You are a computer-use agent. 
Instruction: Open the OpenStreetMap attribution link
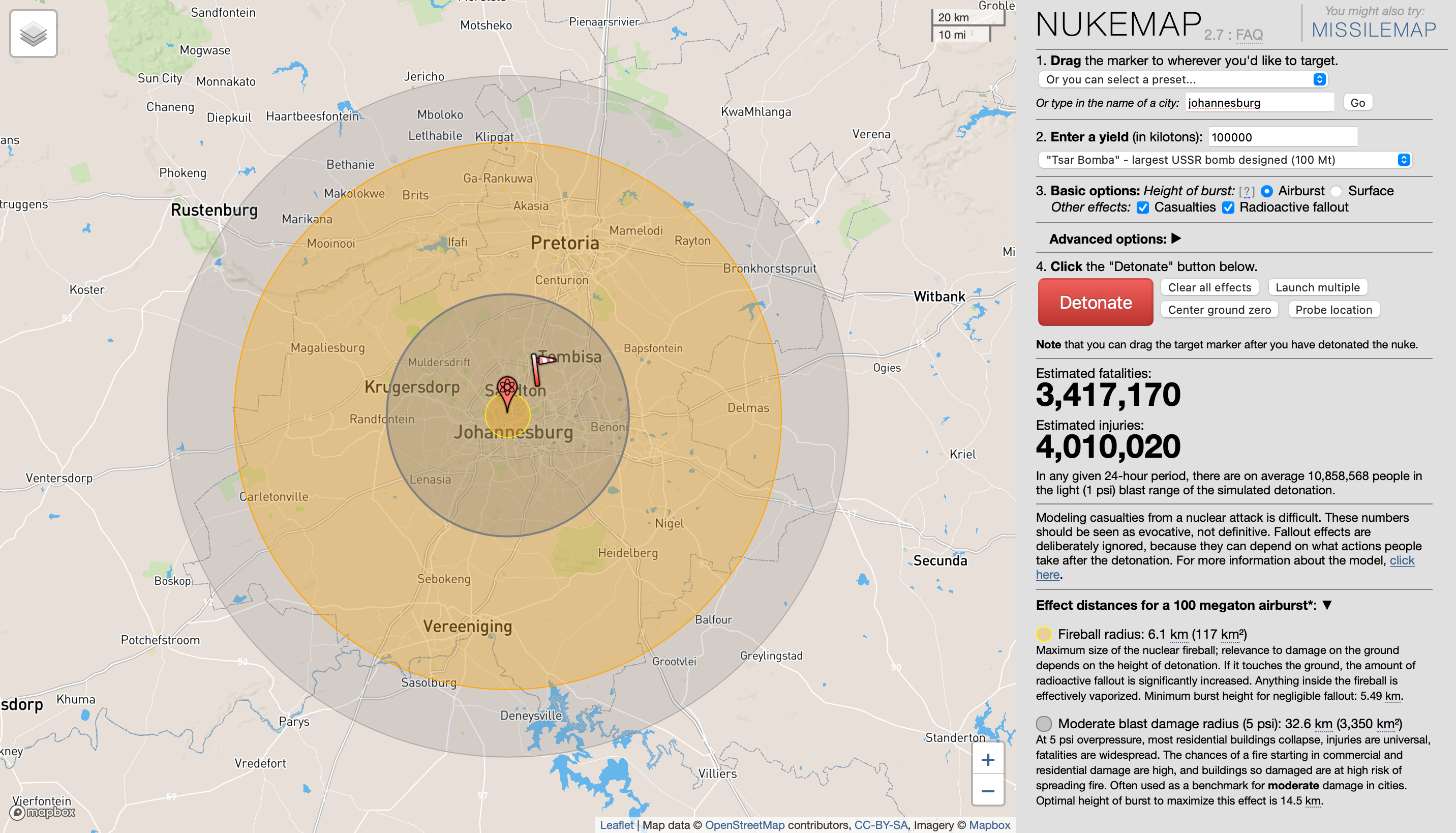click(x=745, y=824)
